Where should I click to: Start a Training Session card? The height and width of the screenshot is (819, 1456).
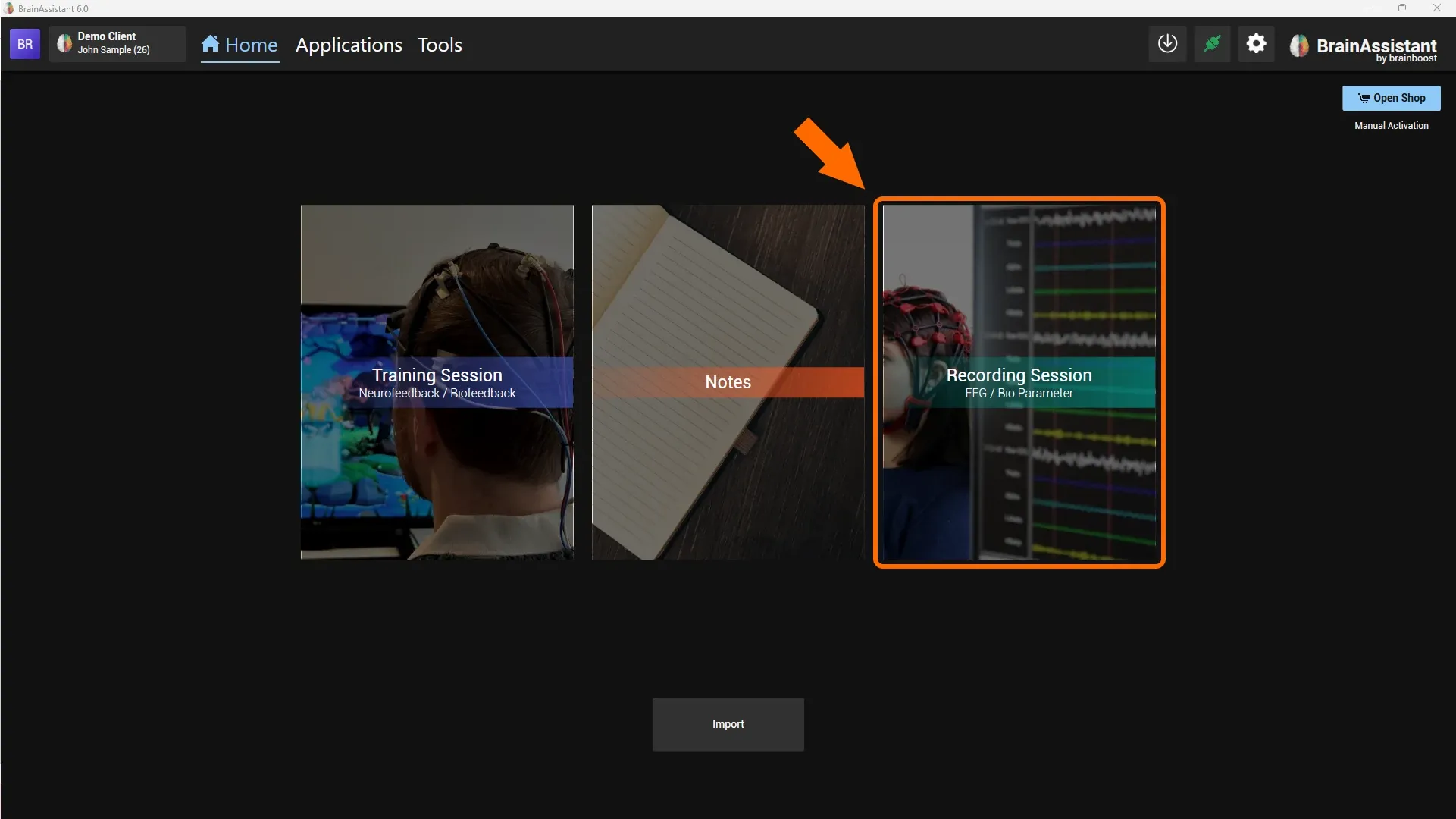(x=437, y=382)
